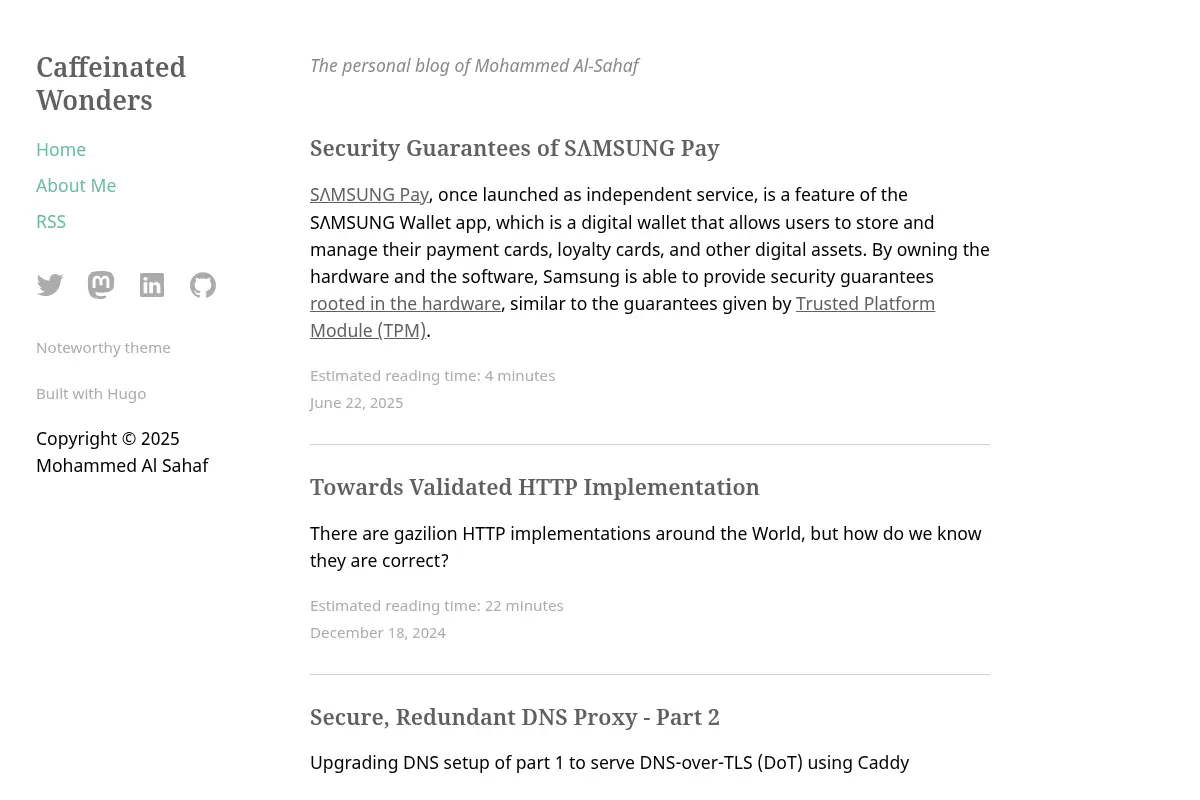The image size is (1200, 800).
Task: Open Towards Validated HTTP Implementation post
Action: click(535, 487)
